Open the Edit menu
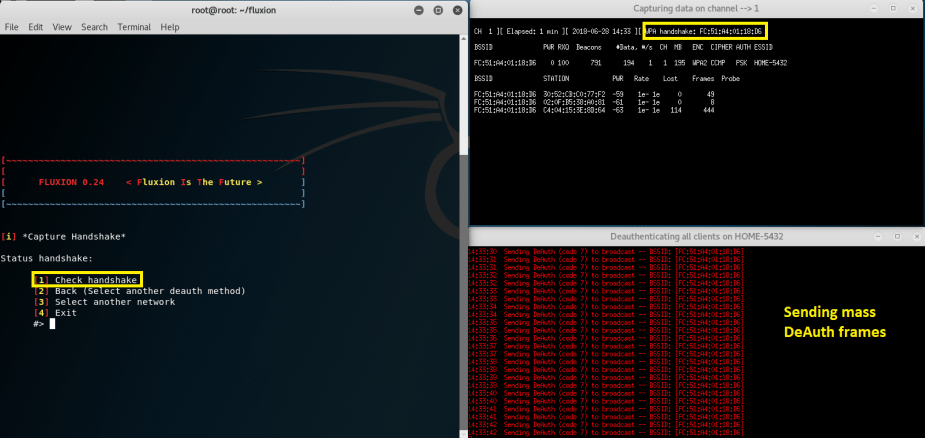The width and height of the screenshot is (925, 438). pyautogui.click(x=36, y=27)
